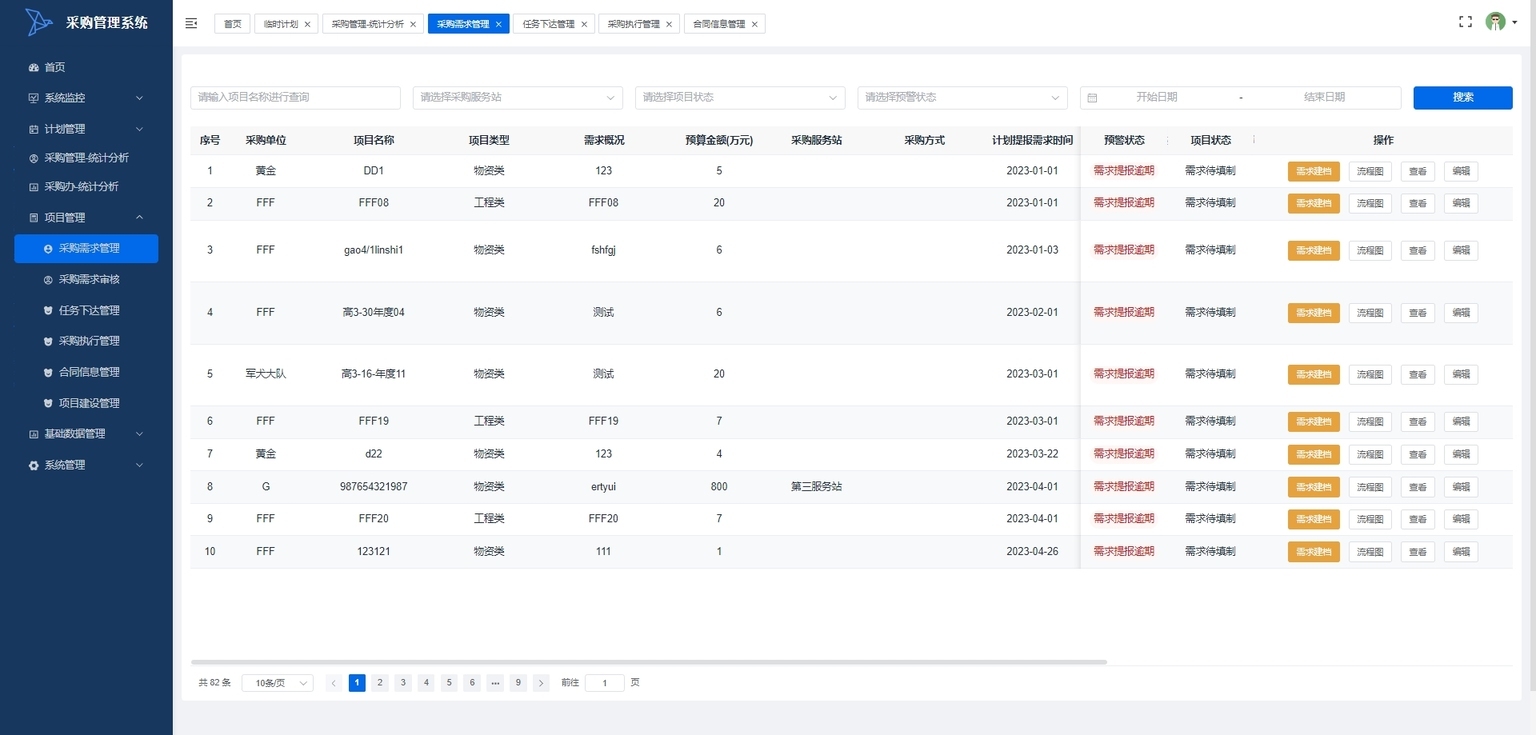This screenshot has height=735, width=1536.
Task: Click the calendar icon in date range field
Action: click(1092, 98)
